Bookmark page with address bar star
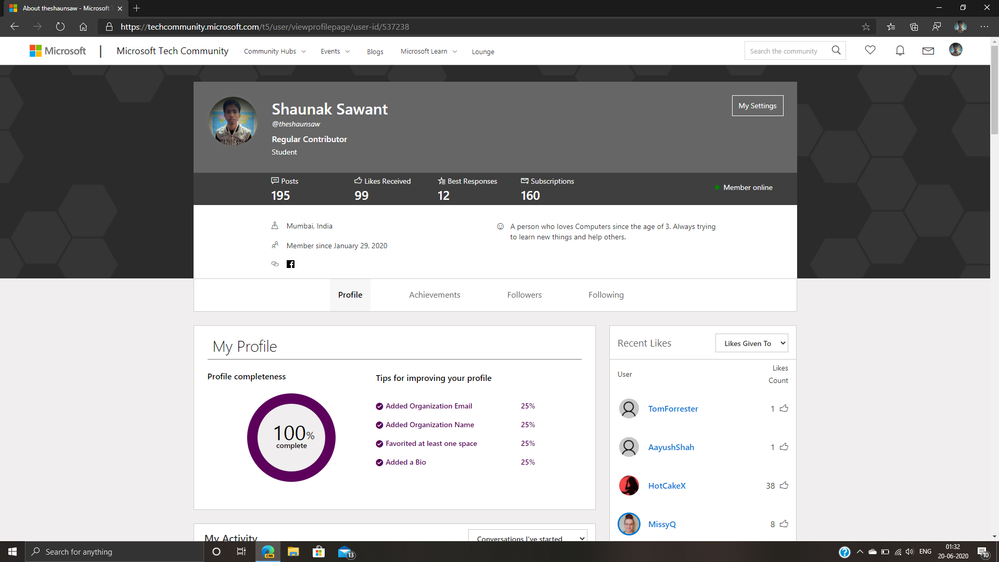The width and height of the screenshot is (999, 562). (x=866, y=27)
